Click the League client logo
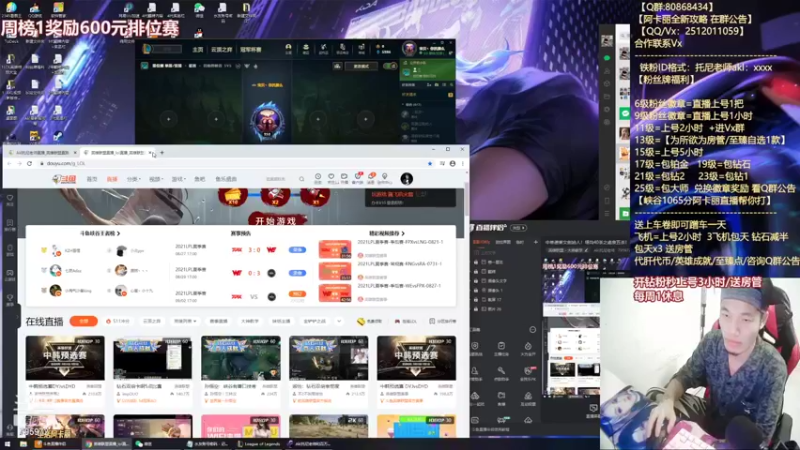Viewport: 800px width, 450px height. [x=147, y=49]
